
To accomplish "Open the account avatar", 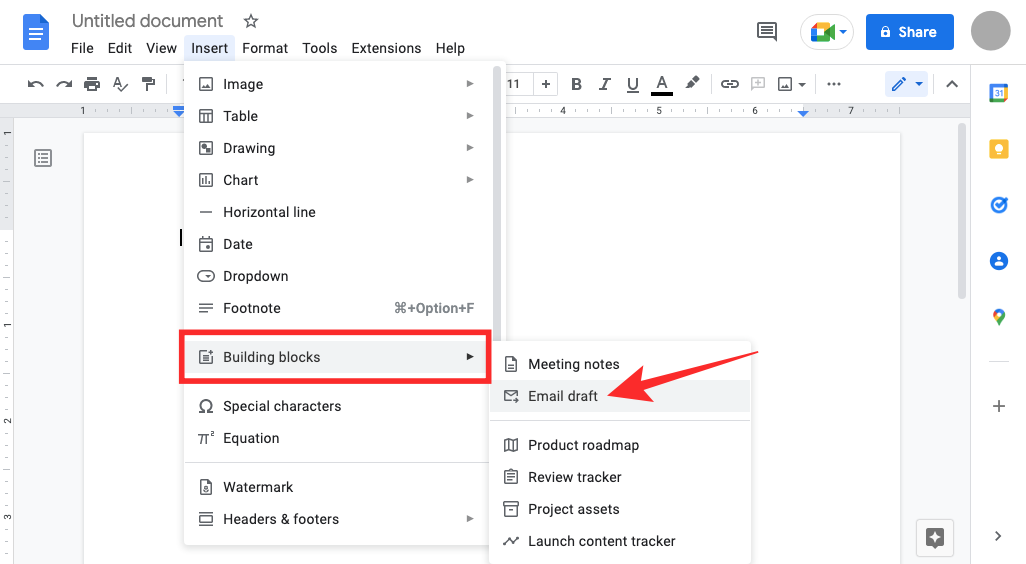I will [x=990, y=31].
